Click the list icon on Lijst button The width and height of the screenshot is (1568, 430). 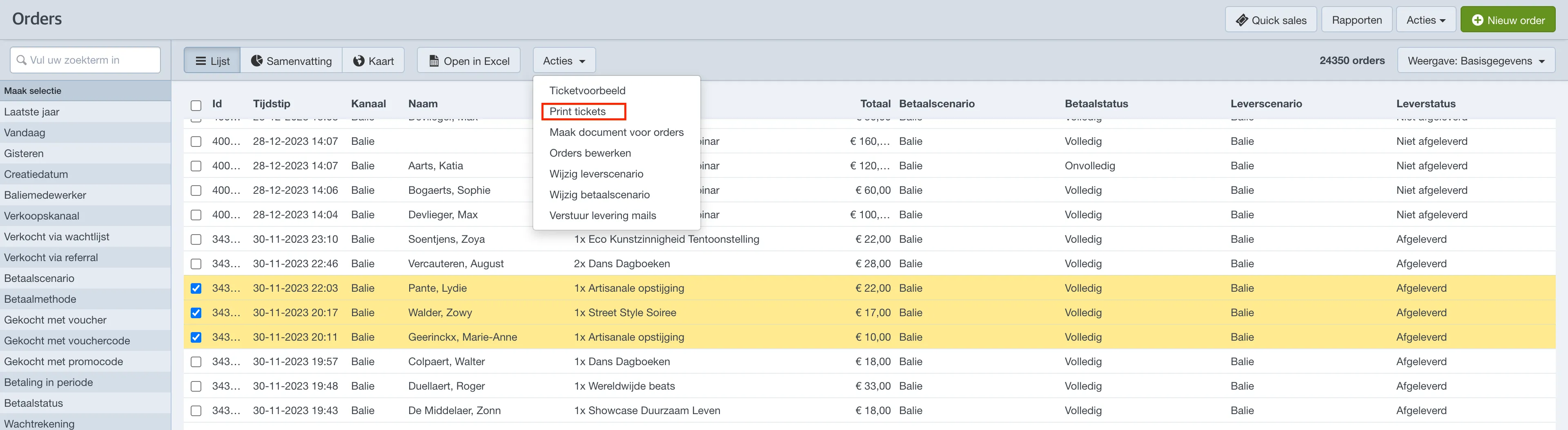pos(201,61)
